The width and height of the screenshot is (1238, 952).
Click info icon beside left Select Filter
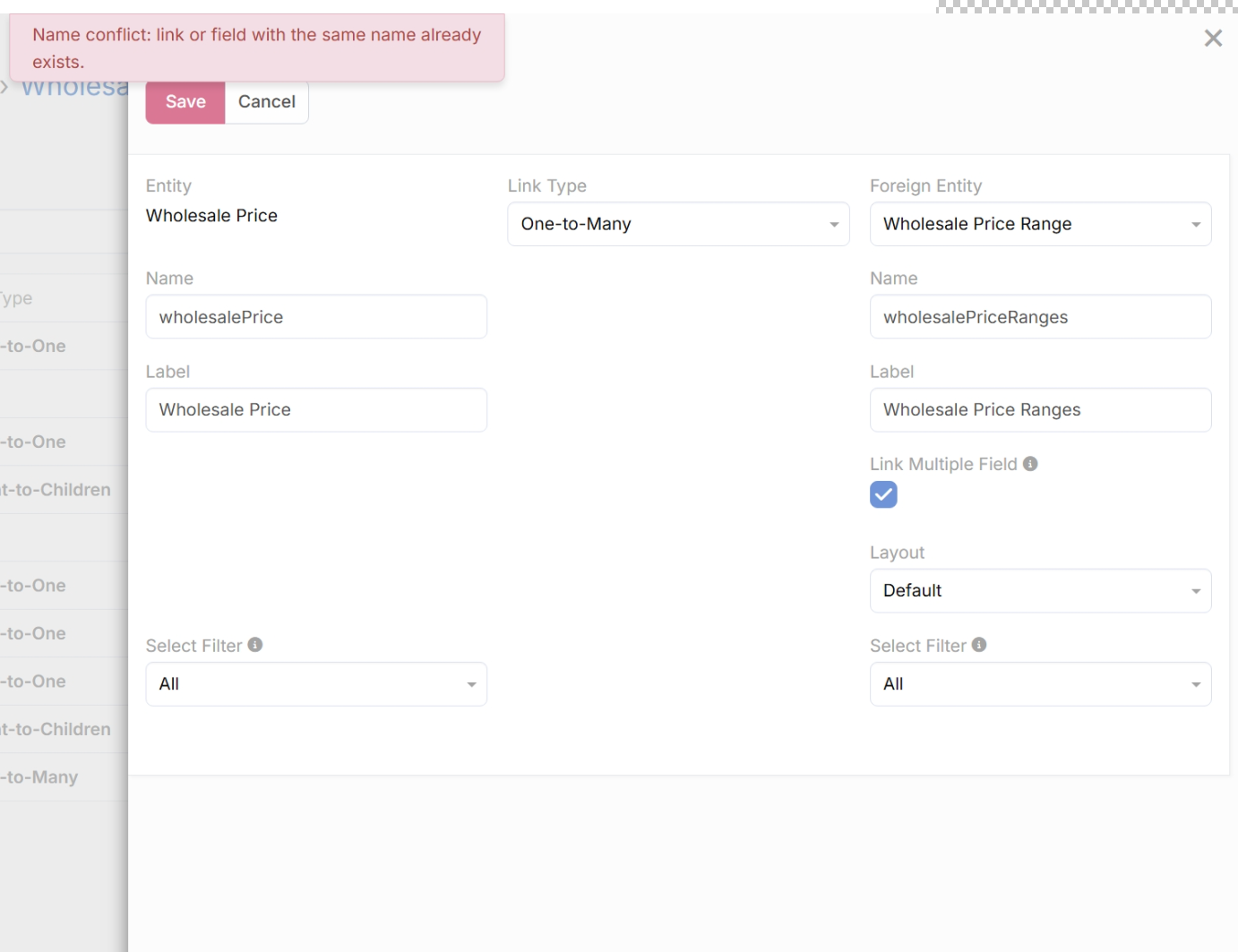(255, 645)
